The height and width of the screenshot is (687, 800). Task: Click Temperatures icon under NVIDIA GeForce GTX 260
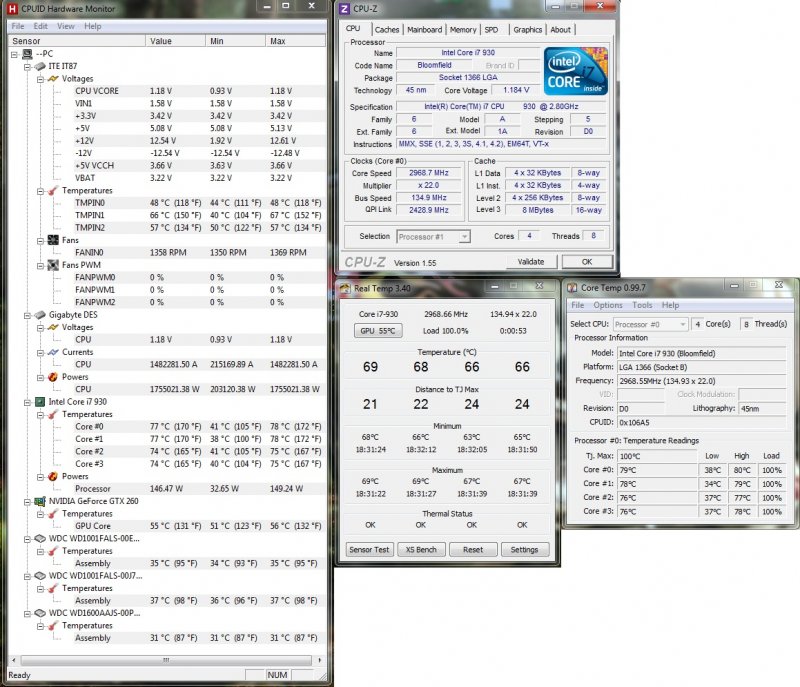(x=53, y=514)
